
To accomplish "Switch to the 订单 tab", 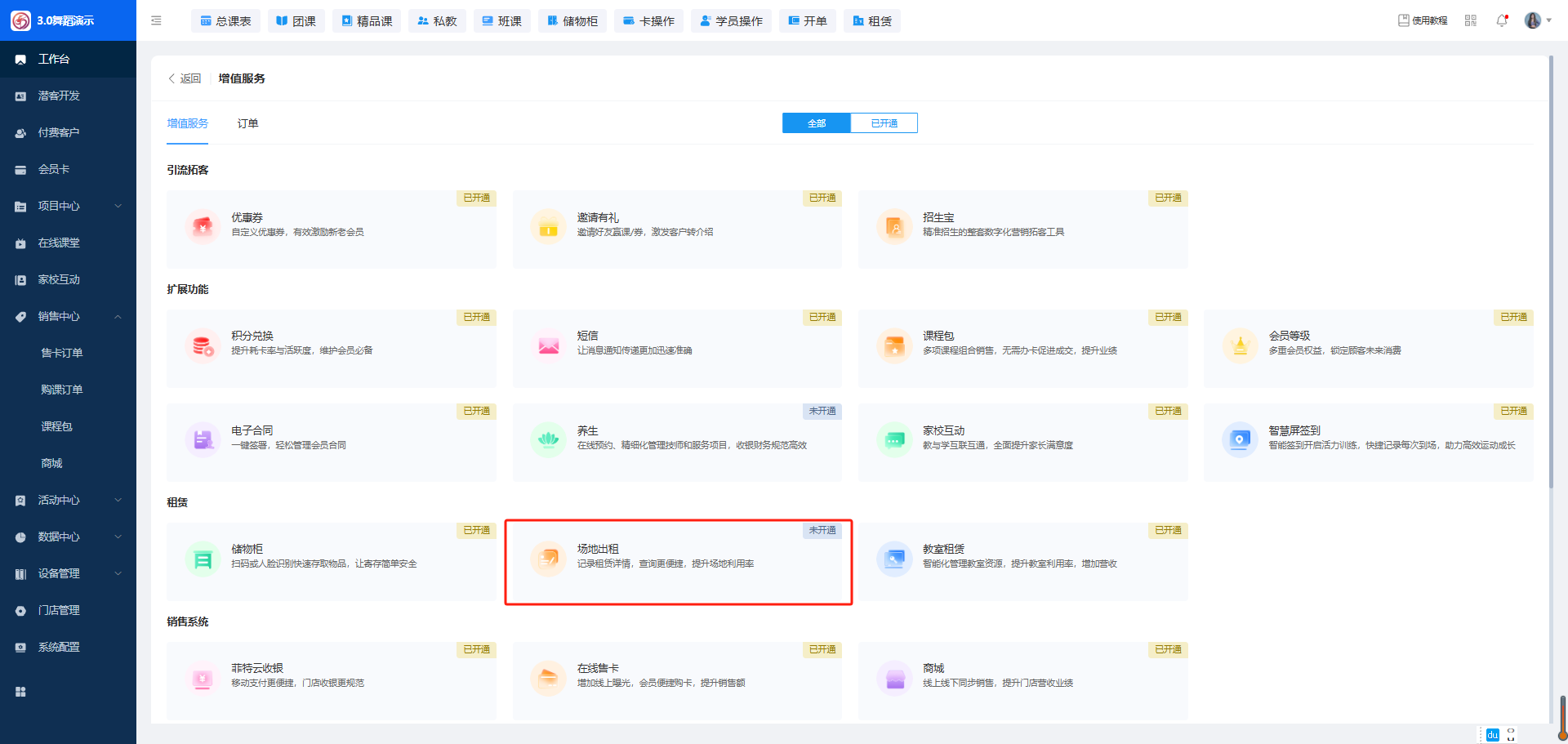I will click(x=247, y=123).
